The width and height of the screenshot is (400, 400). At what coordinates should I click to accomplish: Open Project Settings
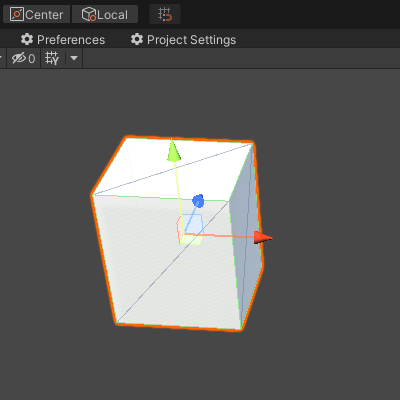coord(183,40)
